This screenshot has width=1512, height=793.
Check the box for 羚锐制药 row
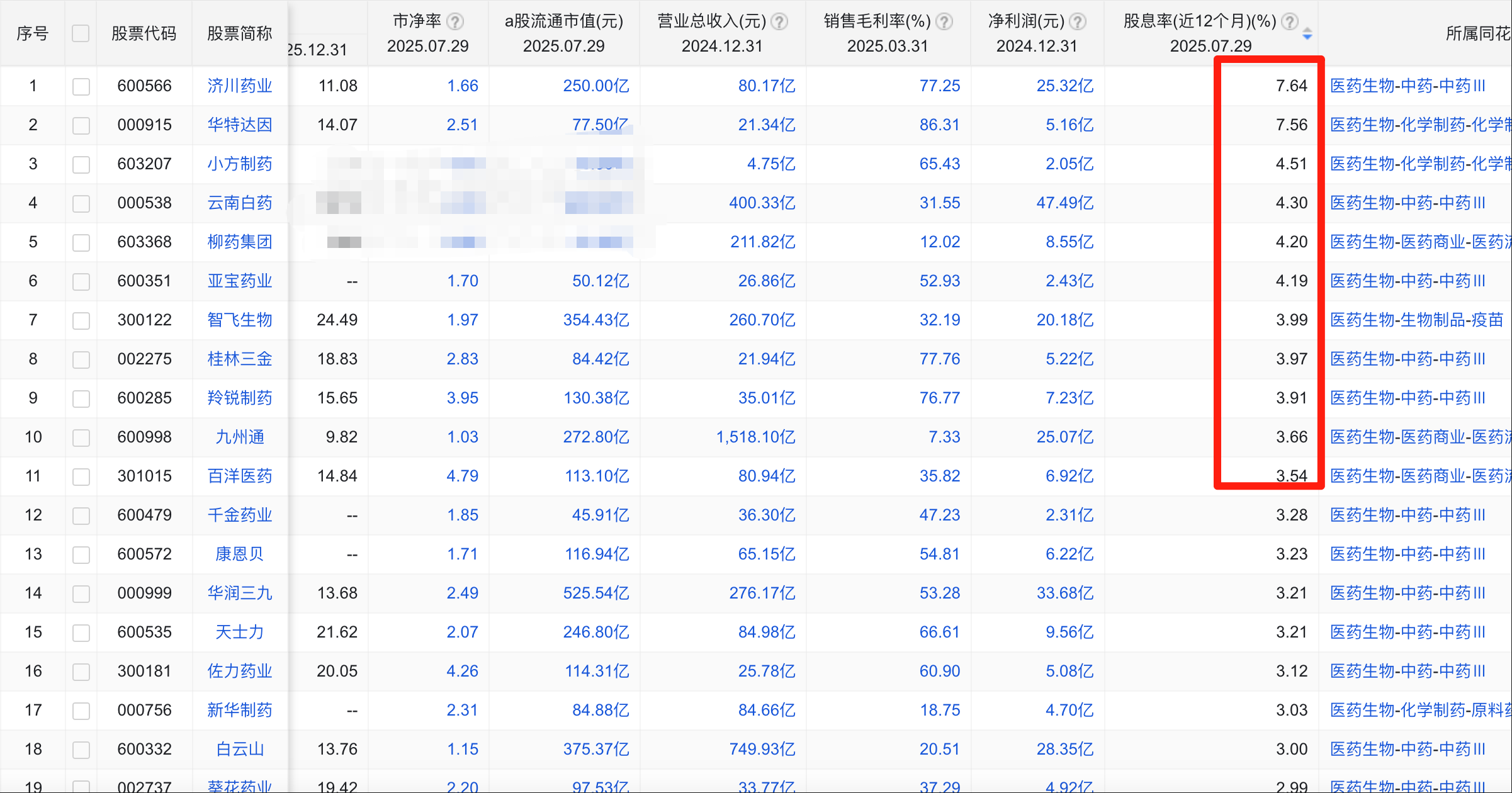tap(81, 398)
